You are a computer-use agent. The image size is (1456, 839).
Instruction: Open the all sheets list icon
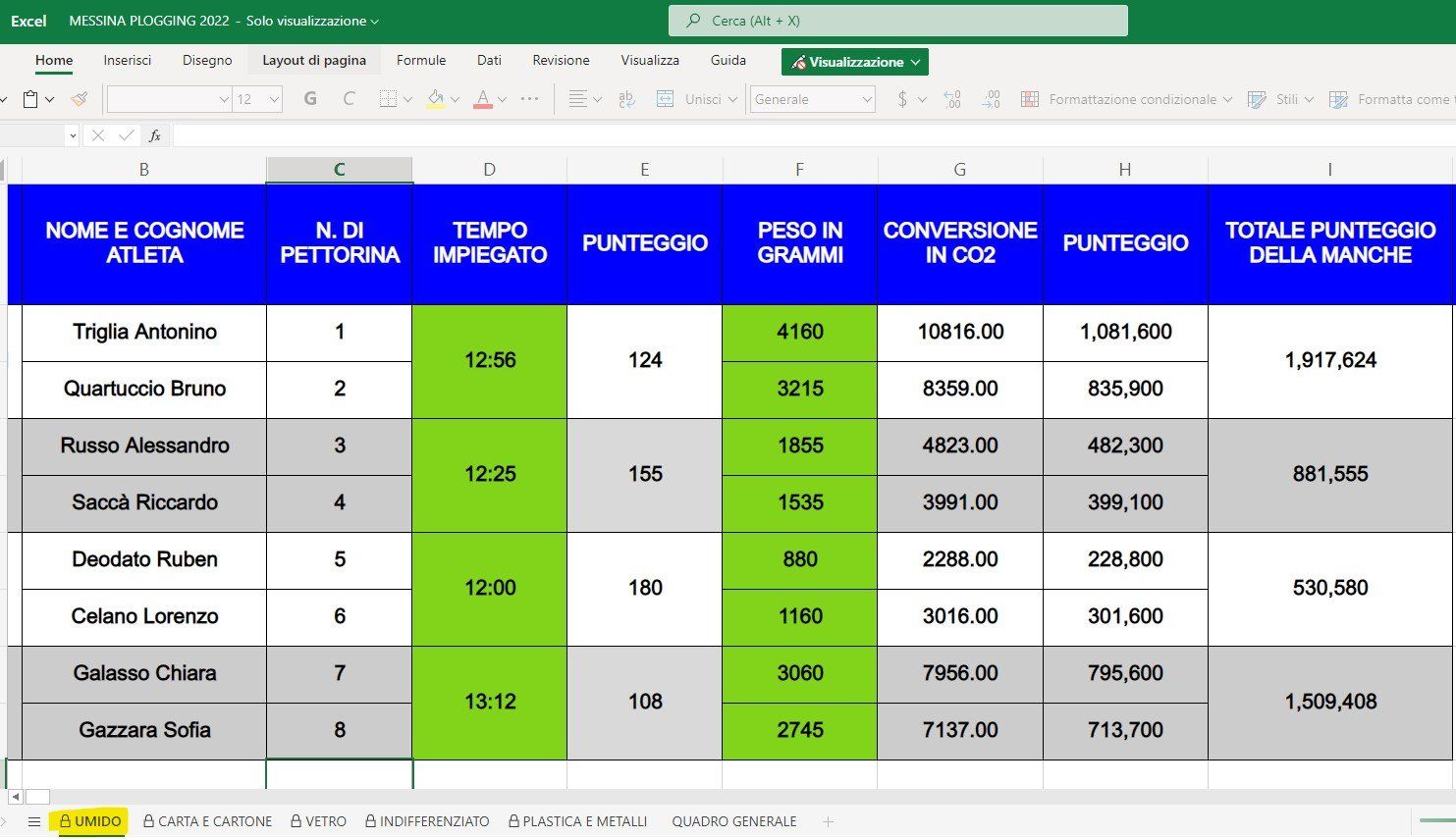(x=33, y=821)
